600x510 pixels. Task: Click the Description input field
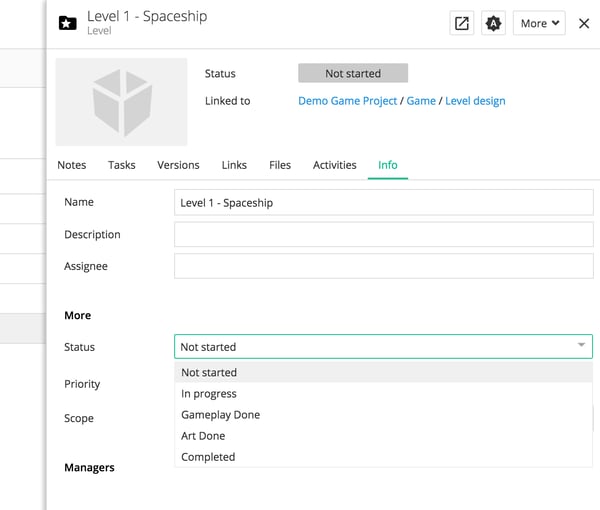click(x=383, y=234)
